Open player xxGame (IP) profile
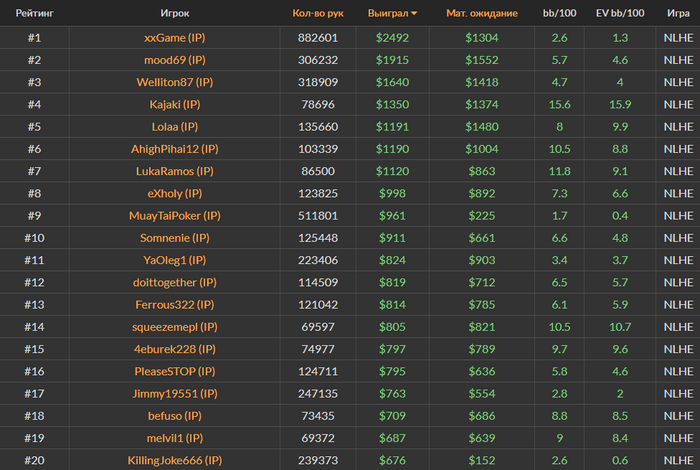This screenshot has width=700, height=470. point(174,37)
